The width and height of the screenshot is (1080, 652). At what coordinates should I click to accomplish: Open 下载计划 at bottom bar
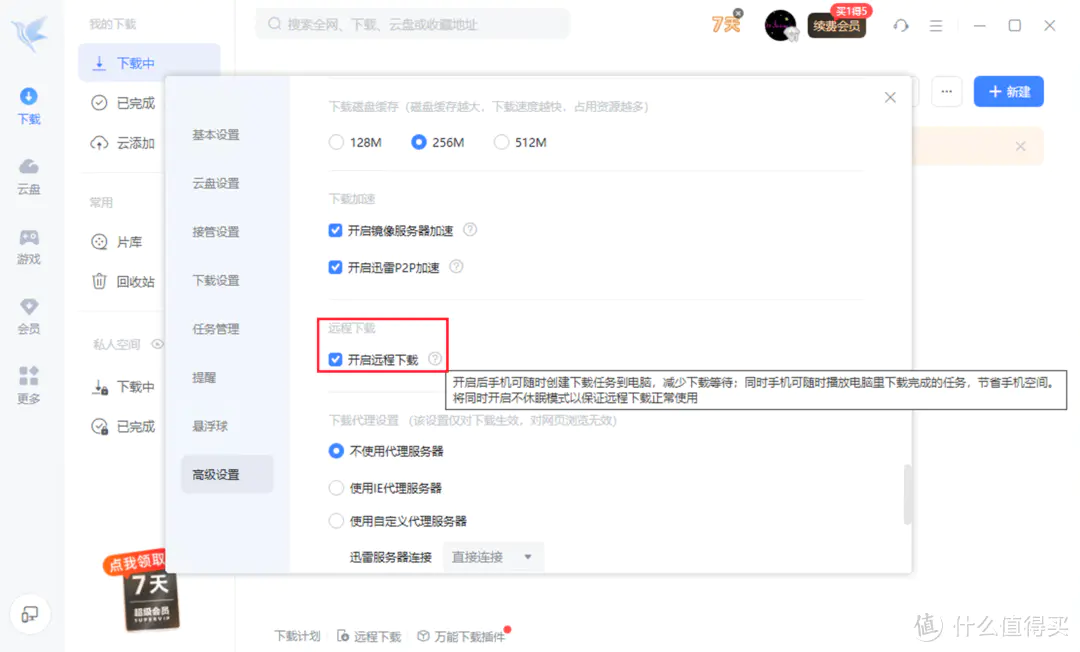(x=298, y=636)
